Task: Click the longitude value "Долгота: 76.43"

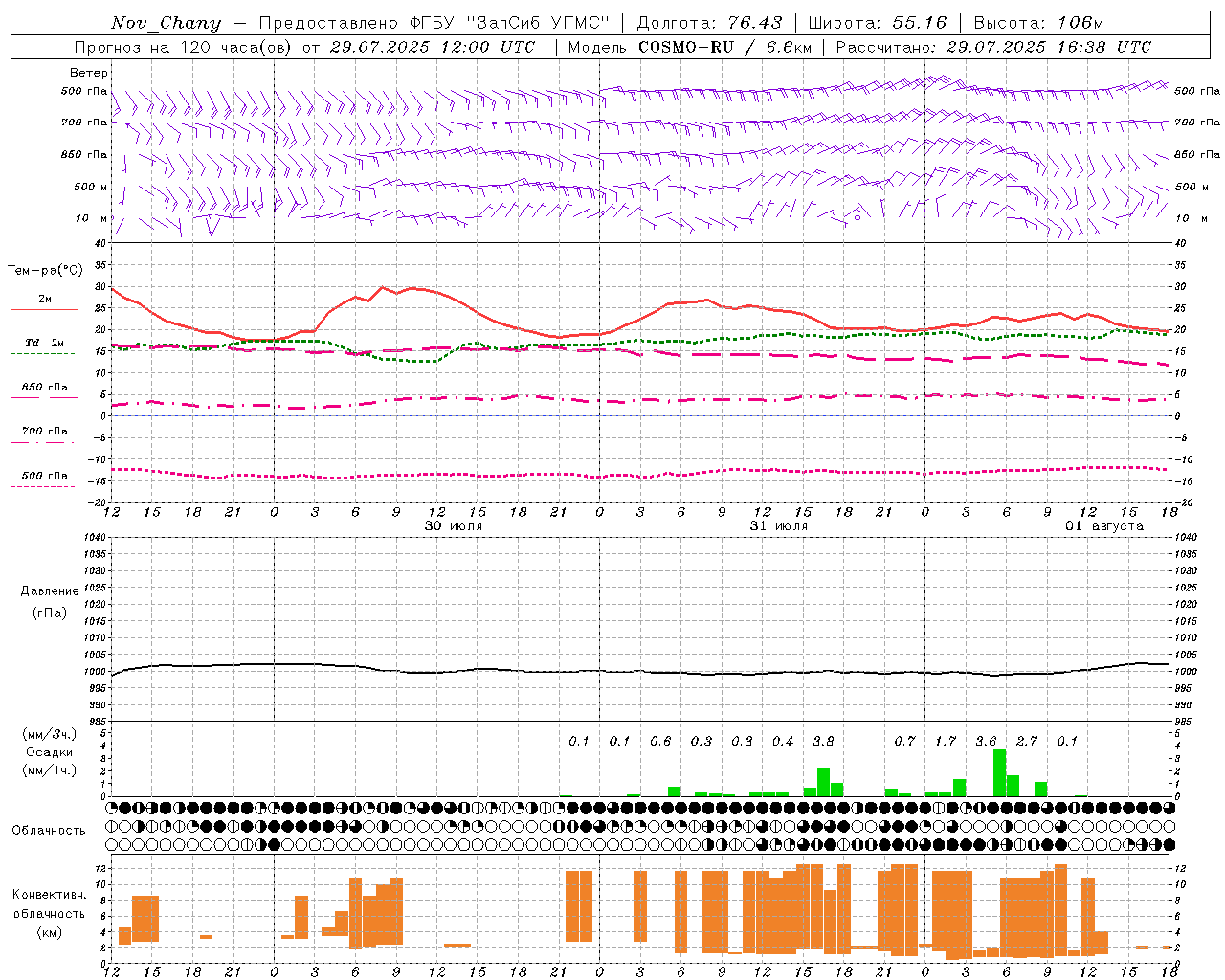Action: coord(709,23)
